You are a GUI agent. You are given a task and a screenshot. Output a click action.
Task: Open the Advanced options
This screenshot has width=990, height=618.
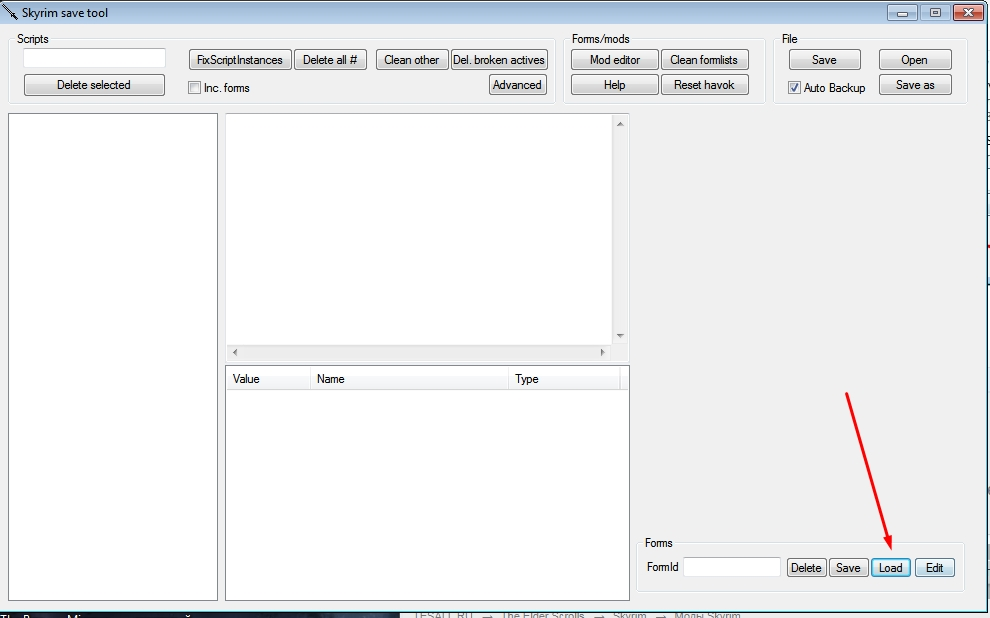518,85
